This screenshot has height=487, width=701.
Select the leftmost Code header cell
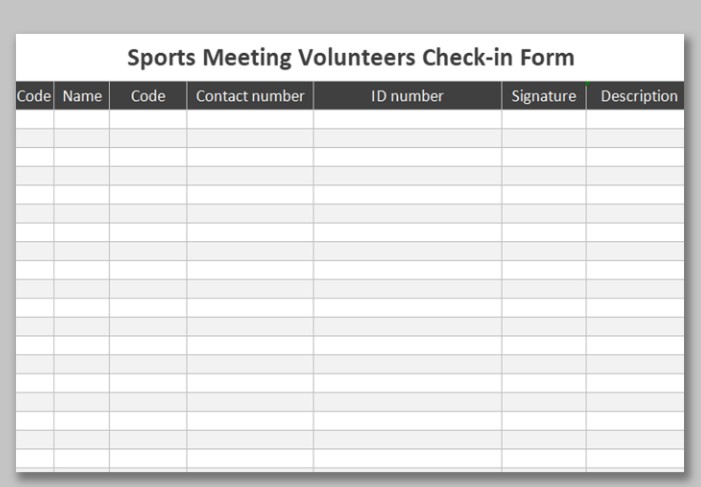34,96
